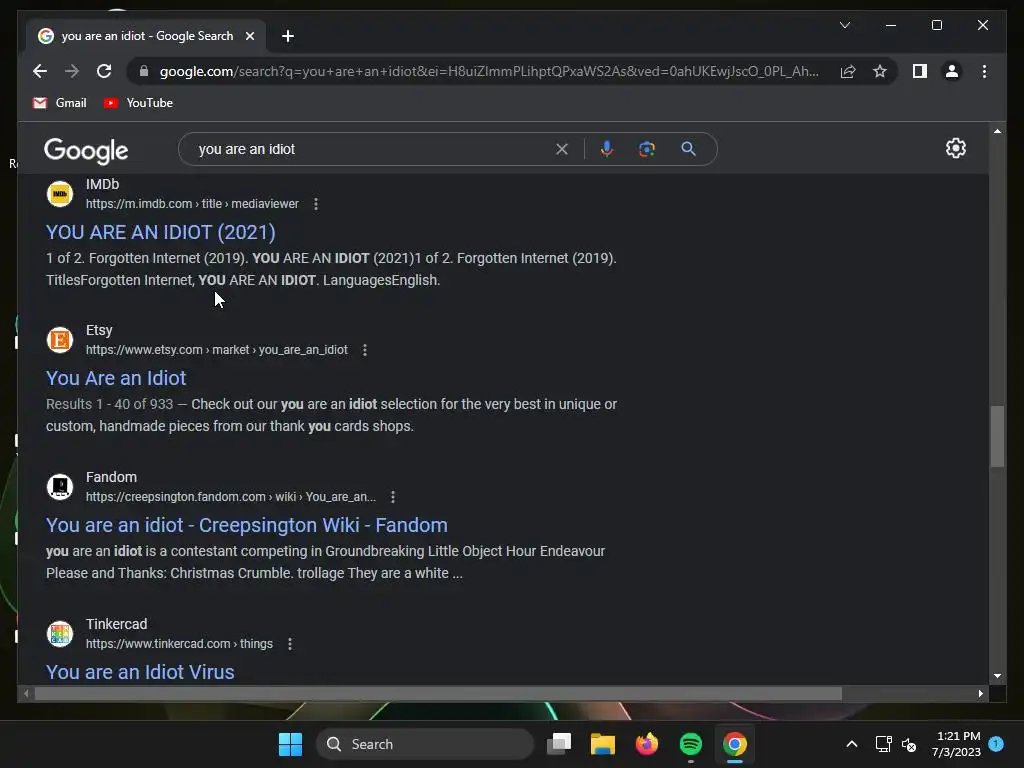Open the Creepsington Wiki Fandom link

pos(246,525)
